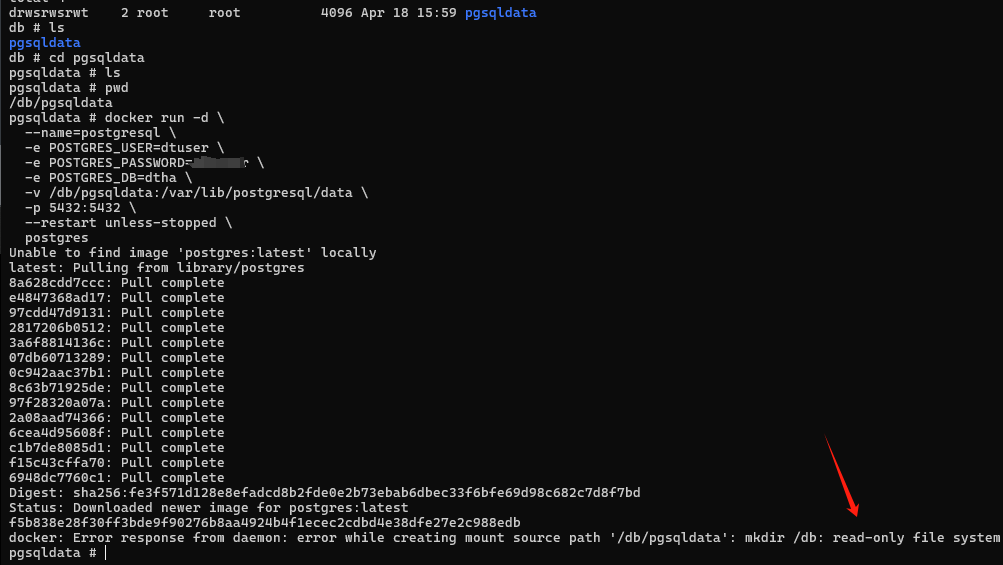Click the cursor at the final prompt

(105, 553)
